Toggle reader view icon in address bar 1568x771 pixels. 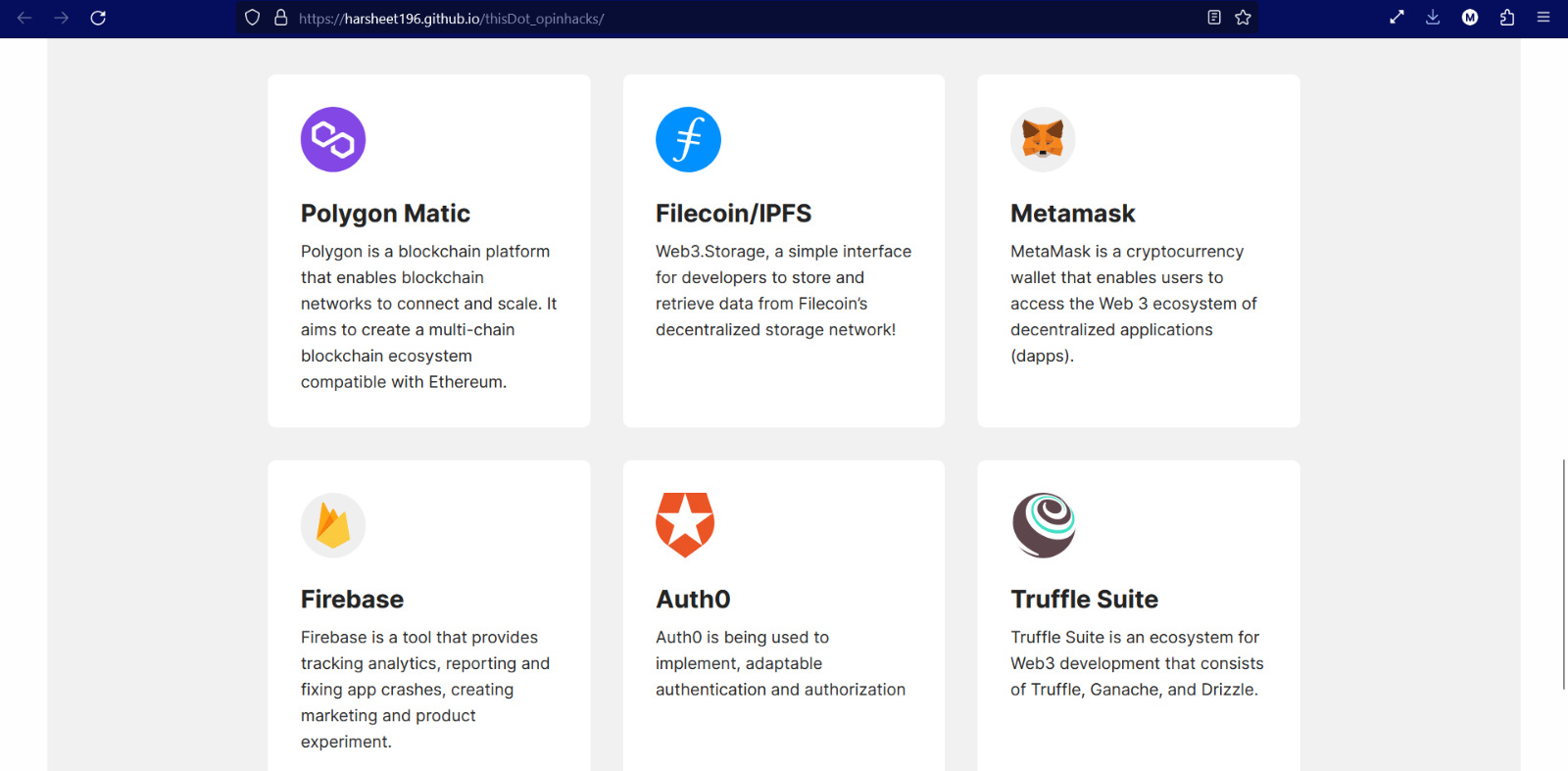1214,18
